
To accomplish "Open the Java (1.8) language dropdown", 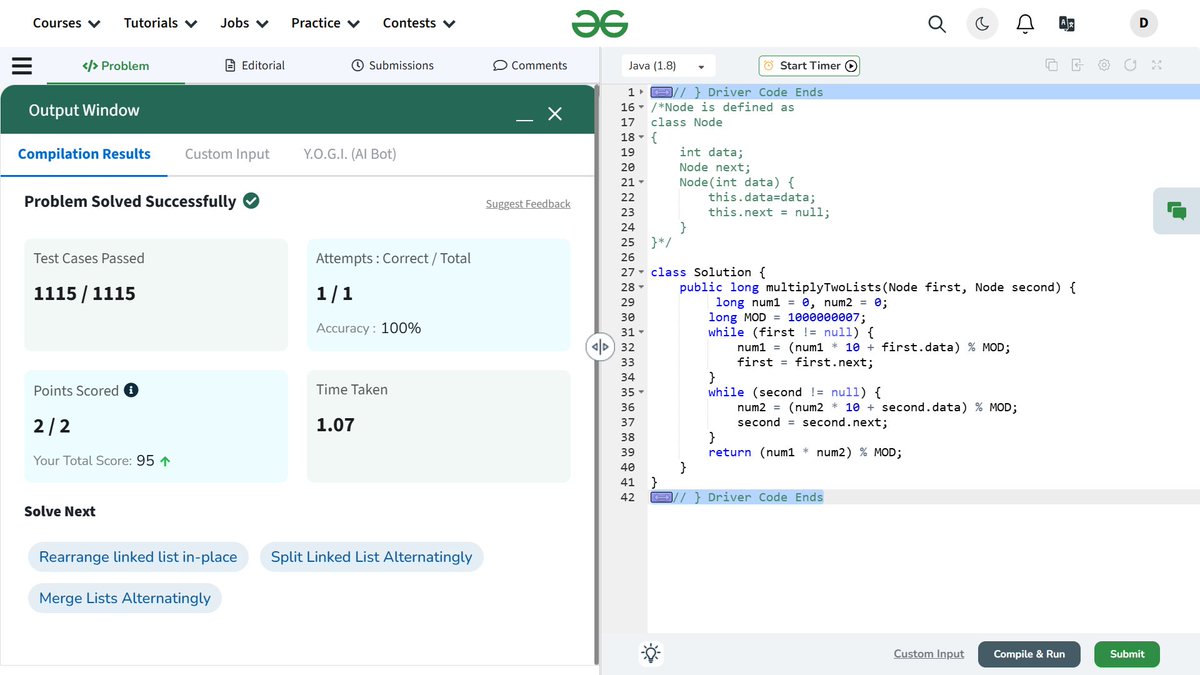I will tap(668, 66).
